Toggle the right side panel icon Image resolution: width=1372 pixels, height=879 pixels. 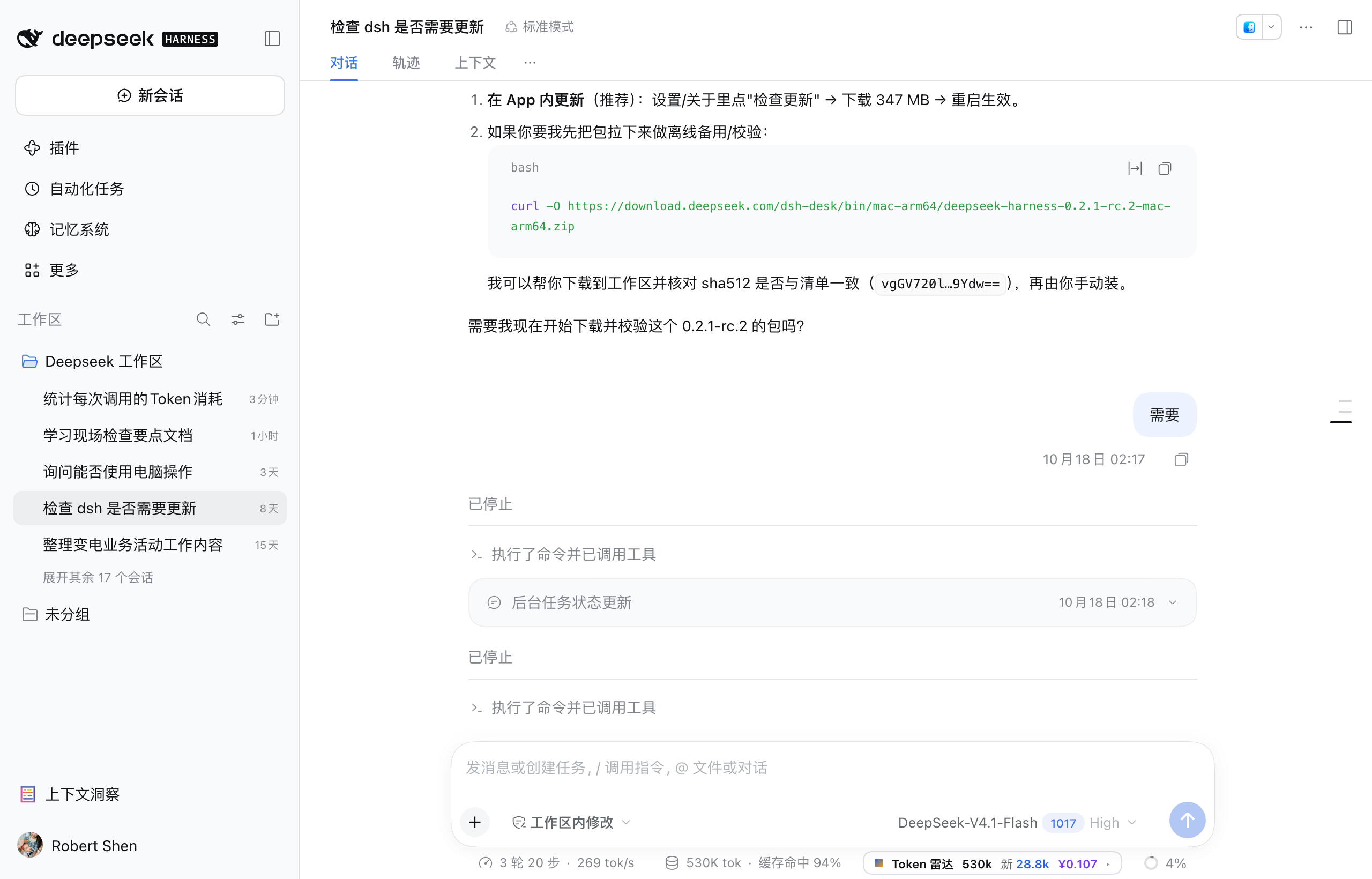click(x=1344, y=27)
